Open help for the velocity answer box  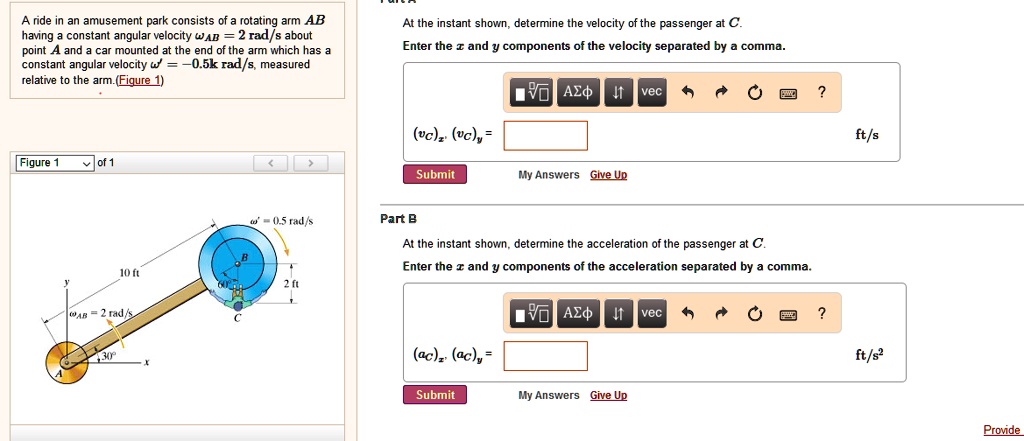(821, 93)
